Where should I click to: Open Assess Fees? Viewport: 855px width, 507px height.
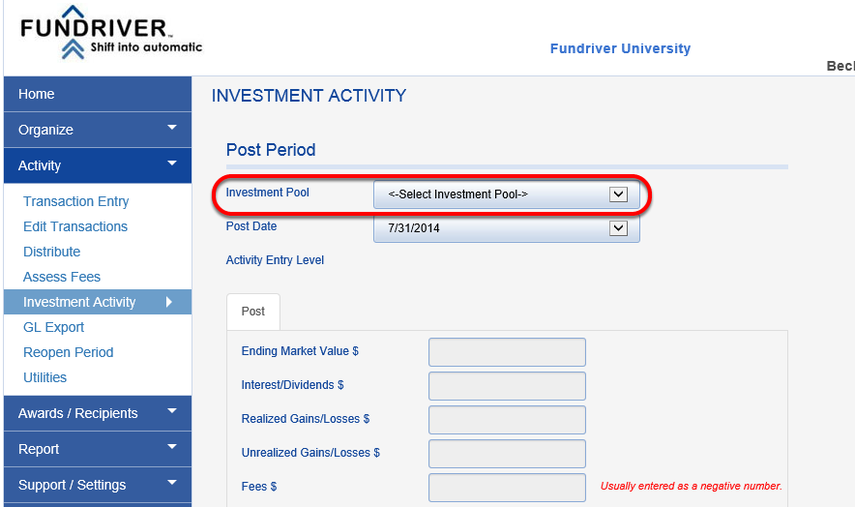pyautogui.click(x=62, y=276)
